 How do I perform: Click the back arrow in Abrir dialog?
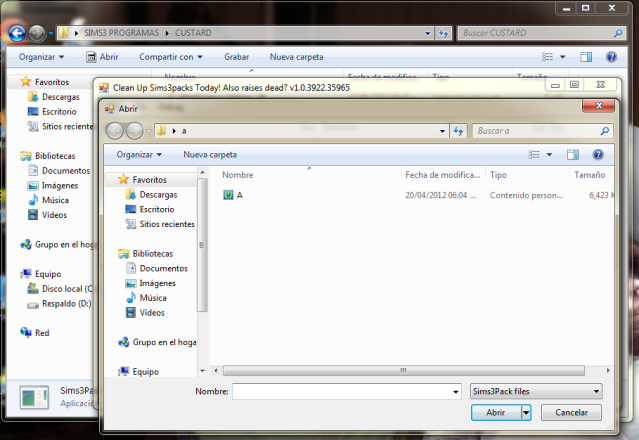tap(114, 131)
